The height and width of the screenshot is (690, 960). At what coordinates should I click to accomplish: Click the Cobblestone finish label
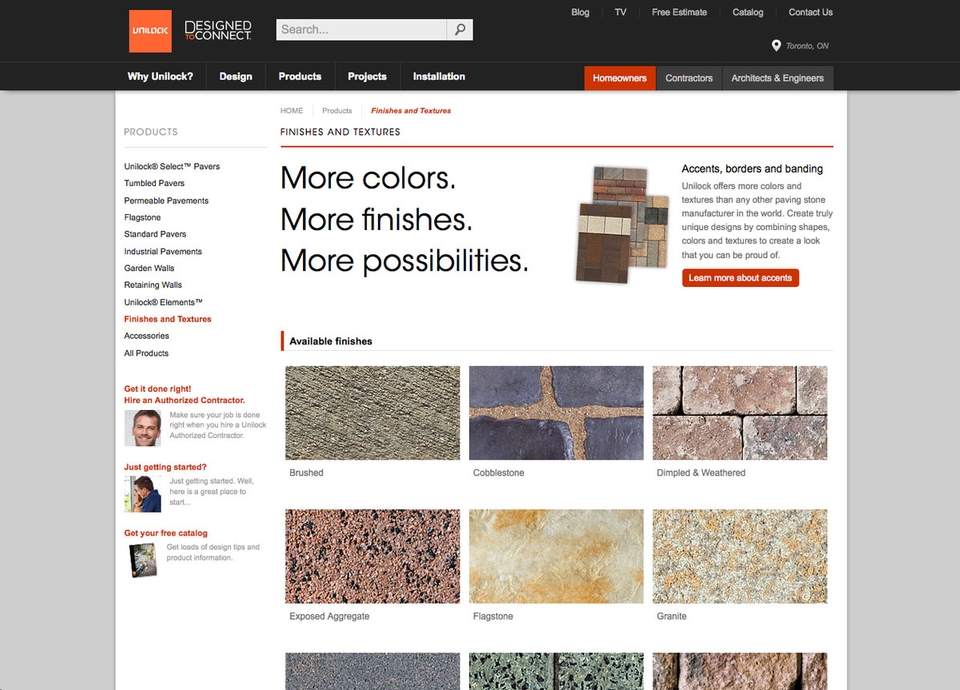(498, 473)
